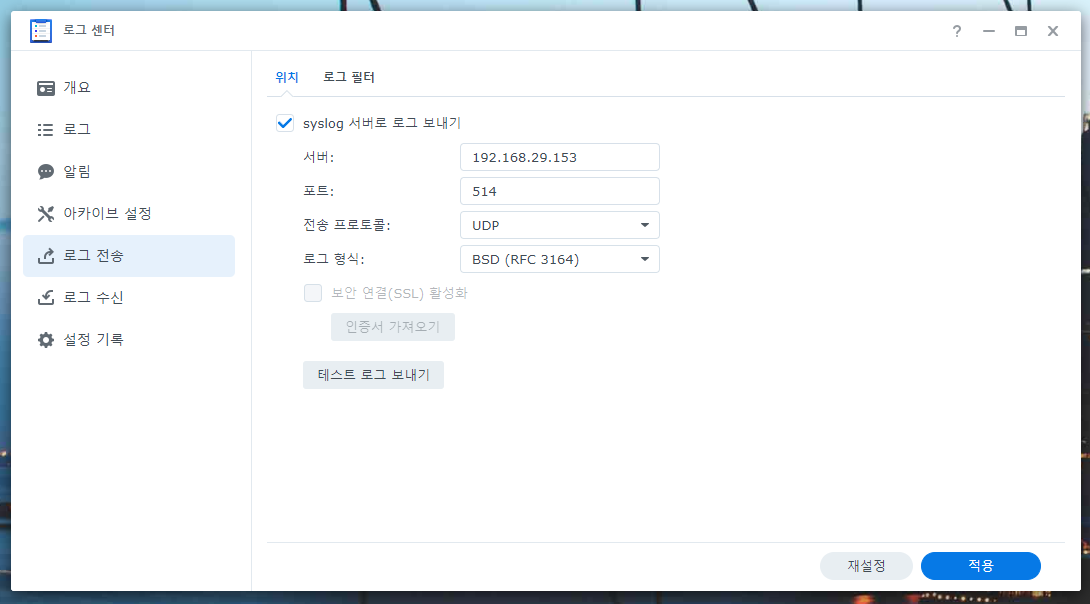Viewport: 1090px width, 604px height.
Task: Select the 로그 전송 upload icon
Action: coord(46,256)
